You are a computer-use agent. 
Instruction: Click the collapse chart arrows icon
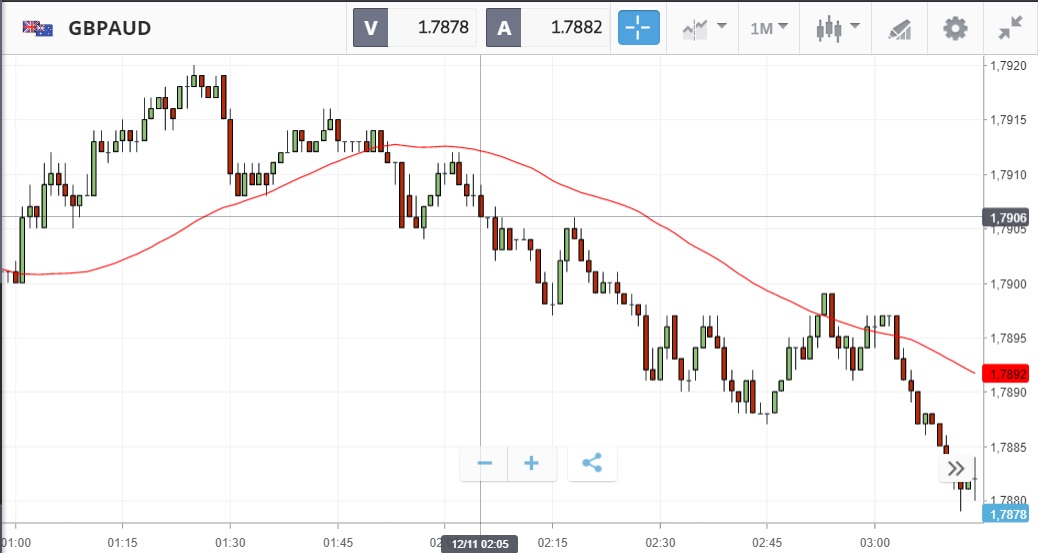point(1009,28)
